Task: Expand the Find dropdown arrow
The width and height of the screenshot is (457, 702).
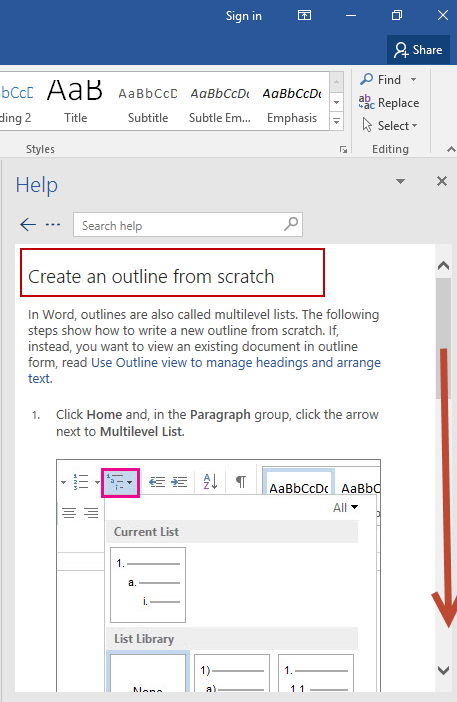Action: tap(414, 80)
